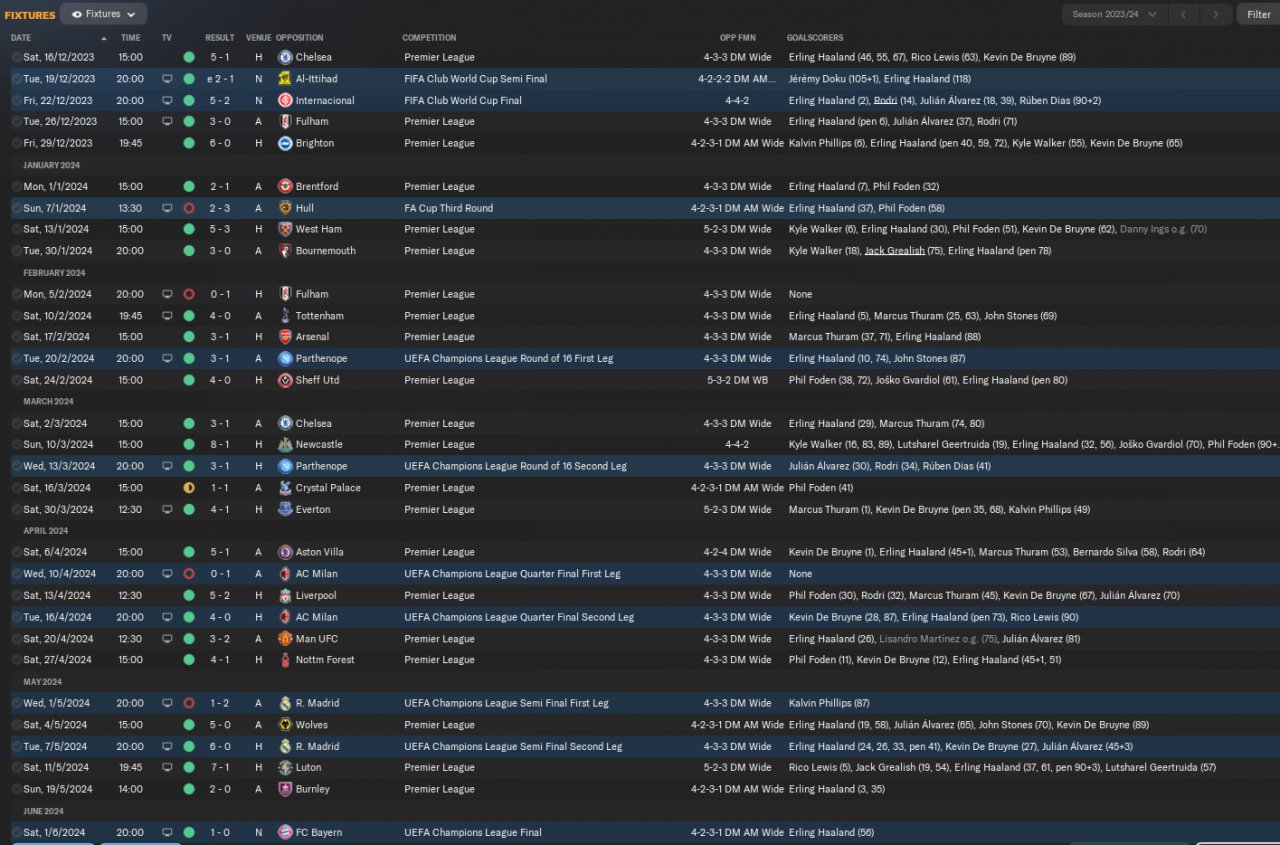The image size is (1280, 845).
Task: Click the date Sun, 19/5/2024
Action: coord(59,789)
